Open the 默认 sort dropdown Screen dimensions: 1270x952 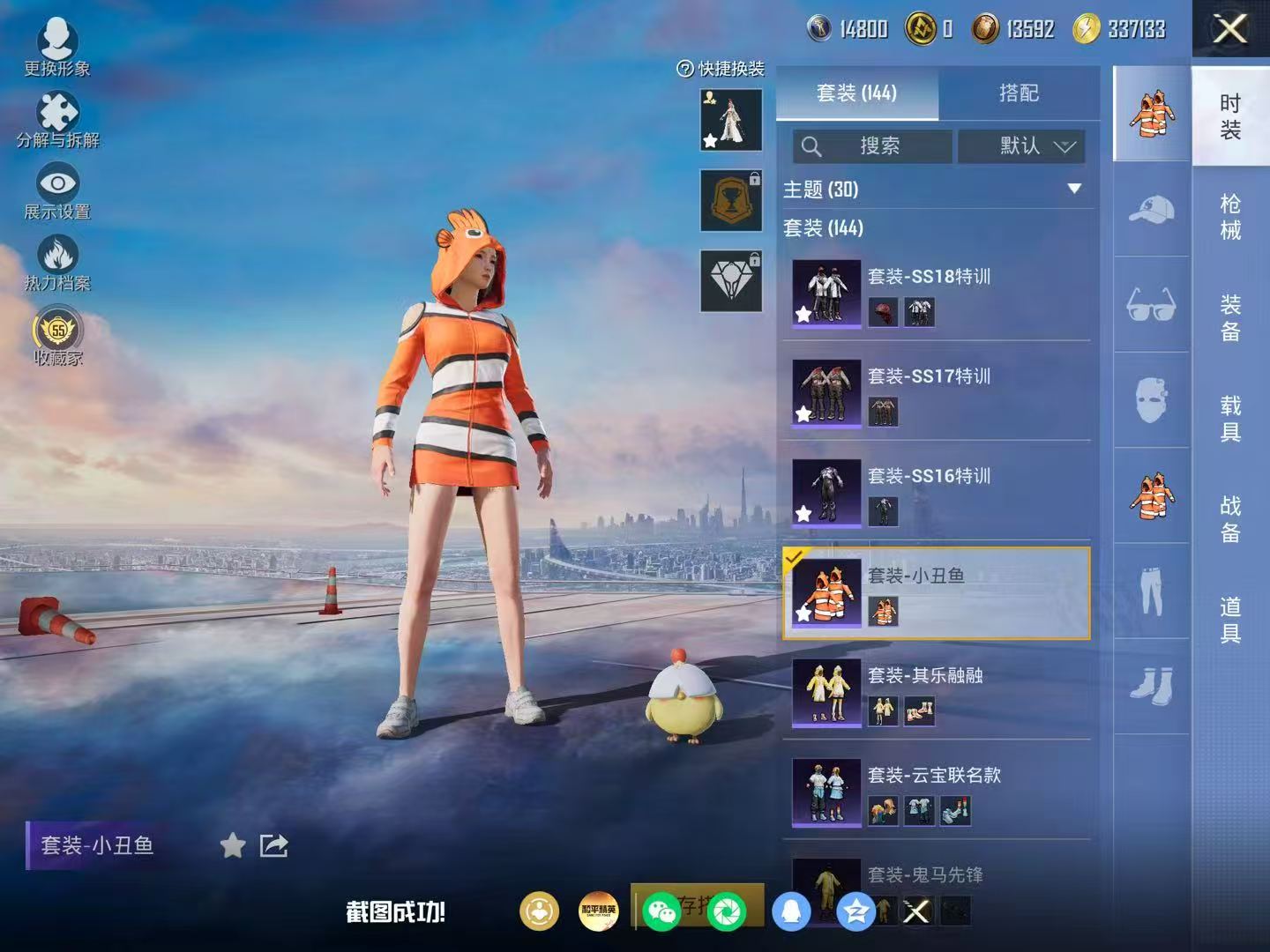1021,146
